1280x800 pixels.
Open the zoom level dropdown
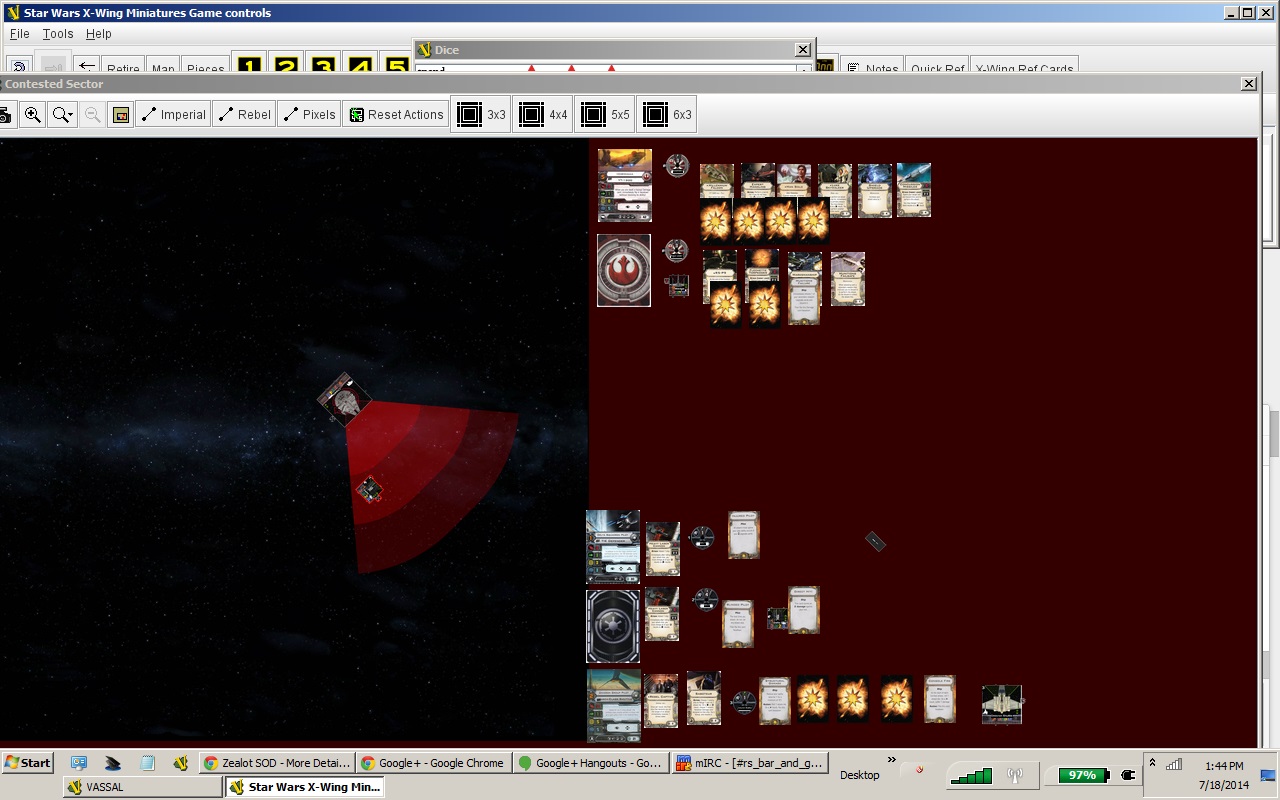63,115
